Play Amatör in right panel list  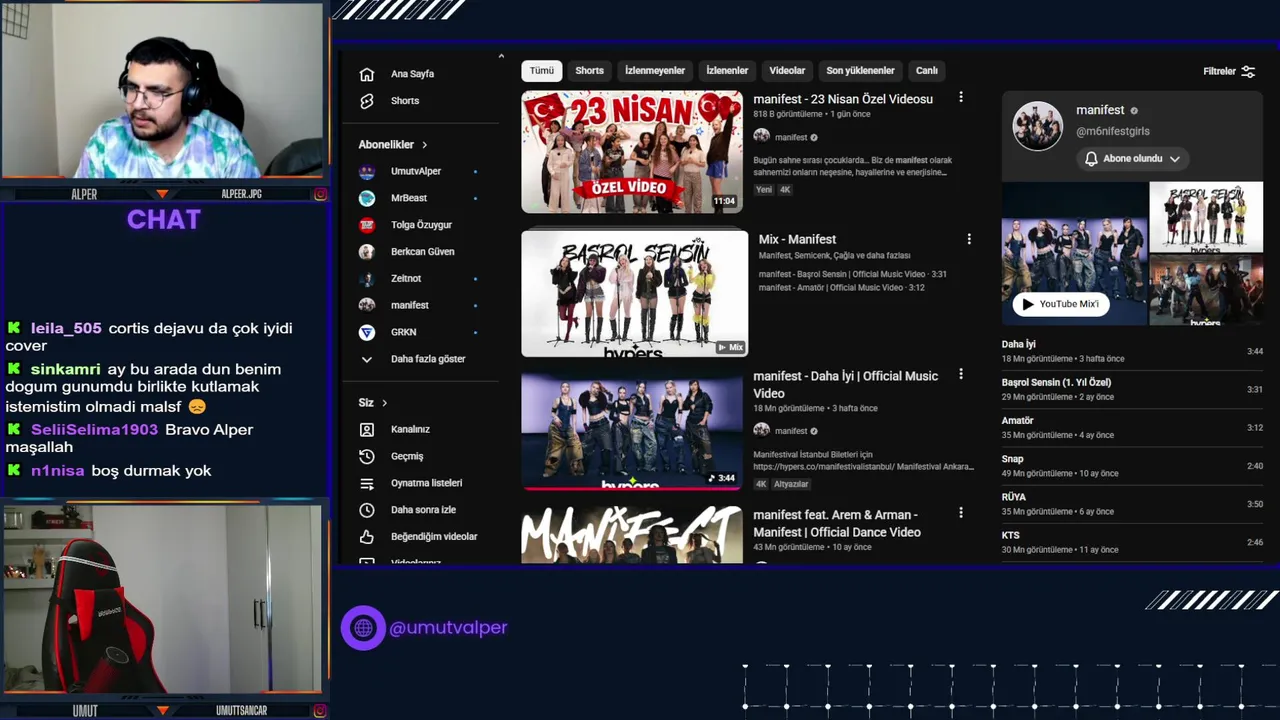tap(1132, 427)
